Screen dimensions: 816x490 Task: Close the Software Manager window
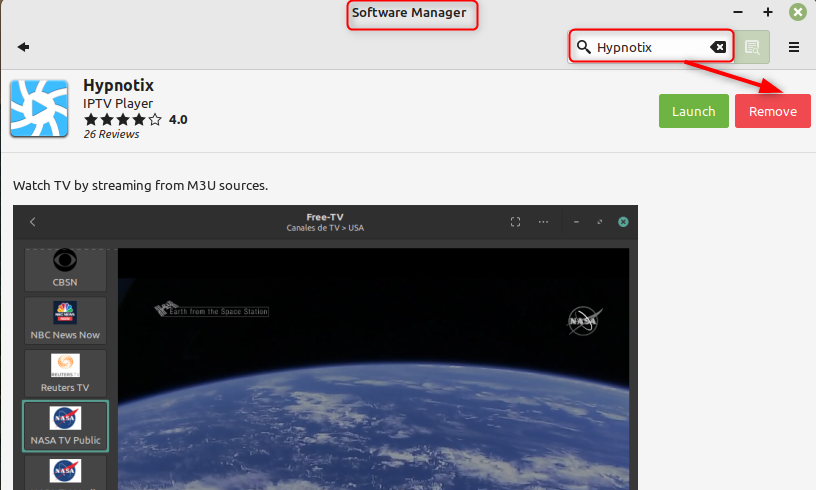pos(798,12)
